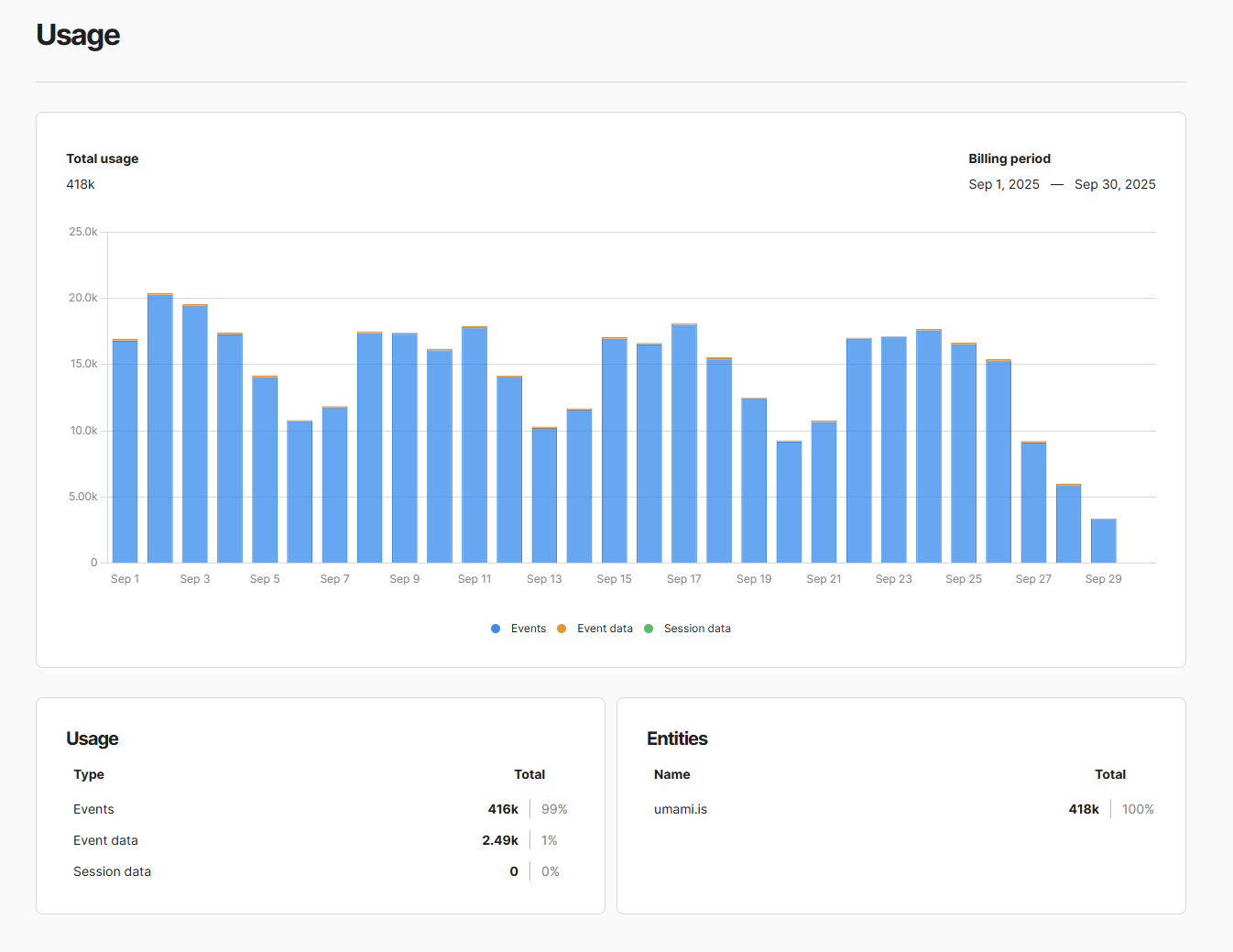Click the green Session data legend dot
The height and width of the screenshot is (952, 1233).
[x=649, y=629]
